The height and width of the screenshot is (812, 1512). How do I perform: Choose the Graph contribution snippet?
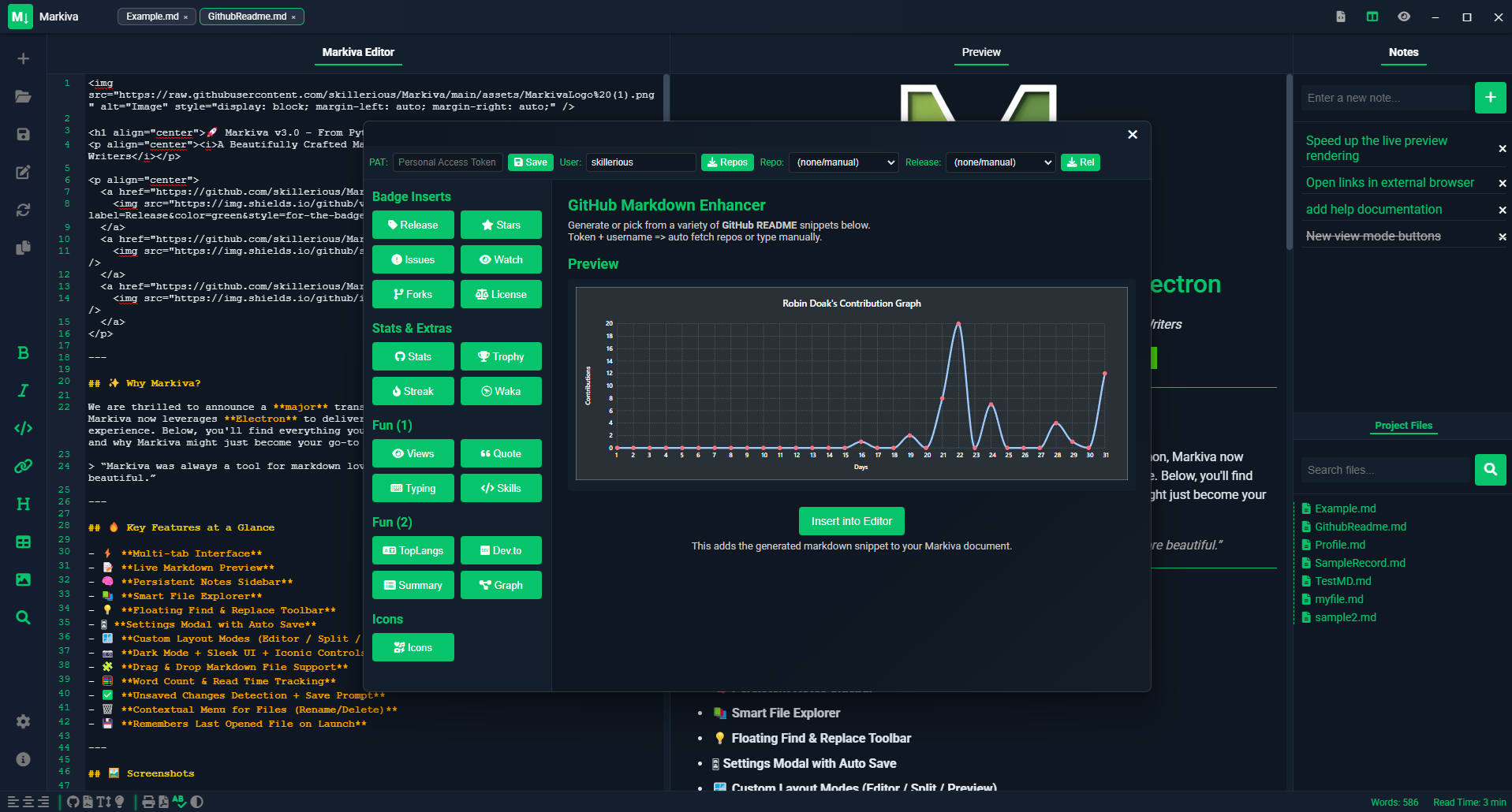pyautogui.click(x=501, y=585)
